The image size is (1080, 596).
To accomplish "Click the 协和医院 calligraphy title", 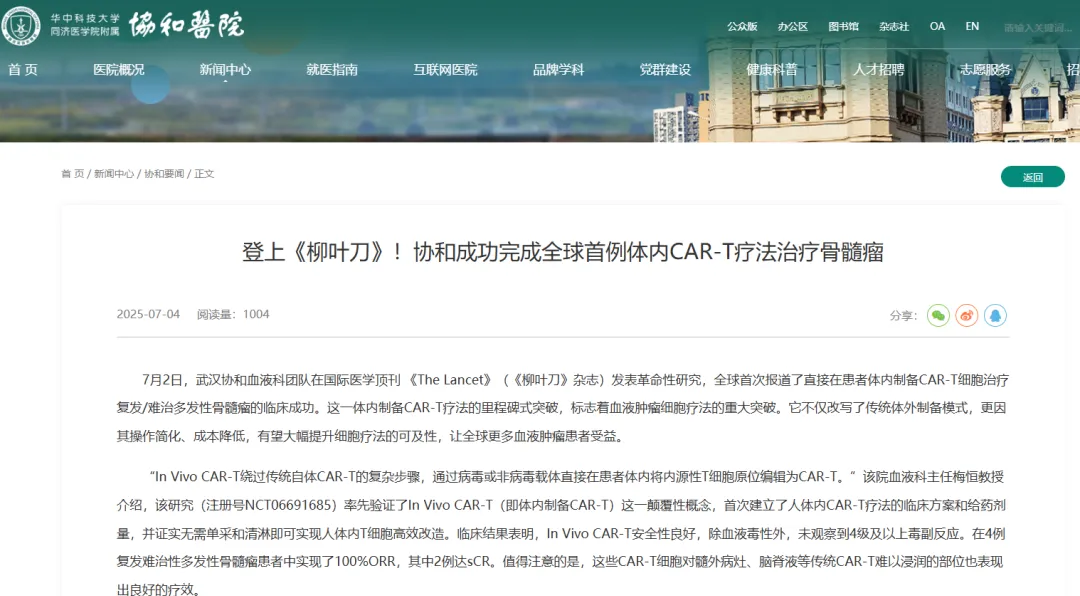I will coord(186,25).
